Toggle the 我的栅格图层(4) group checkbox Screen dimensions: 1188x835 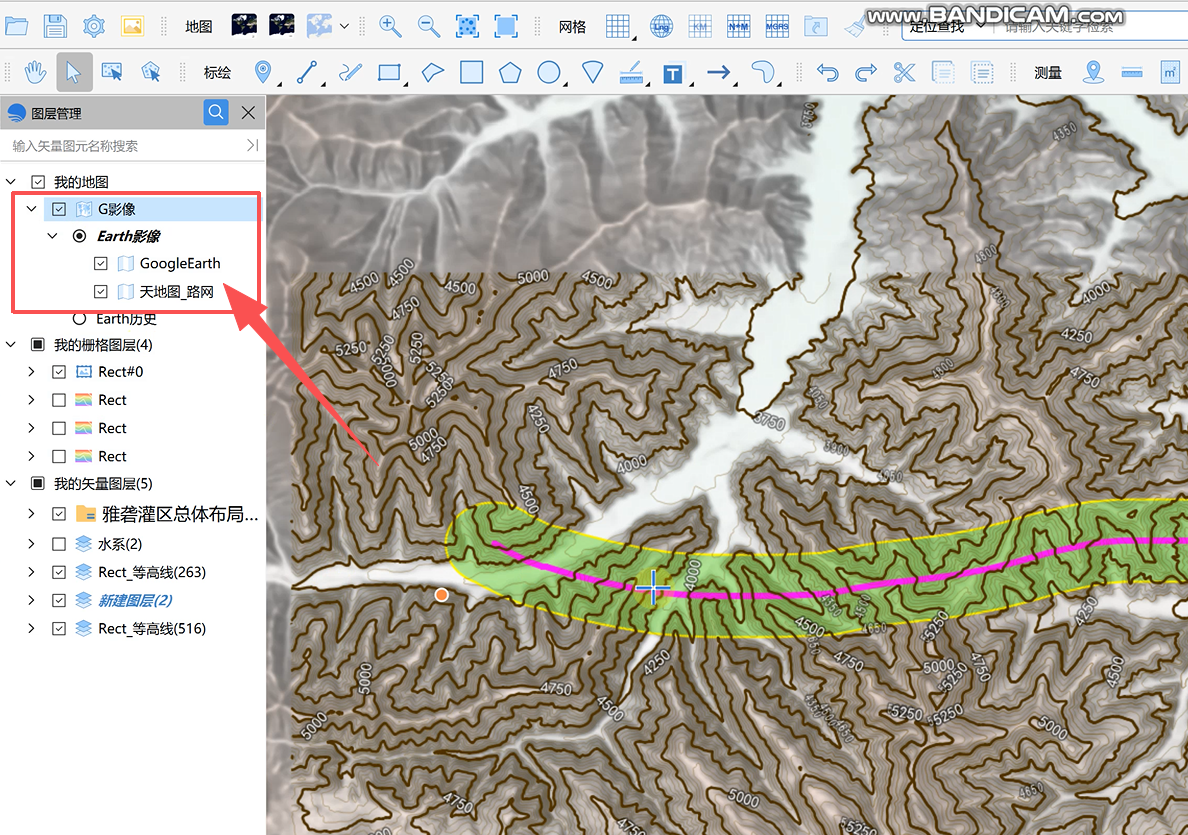(38, 345)
